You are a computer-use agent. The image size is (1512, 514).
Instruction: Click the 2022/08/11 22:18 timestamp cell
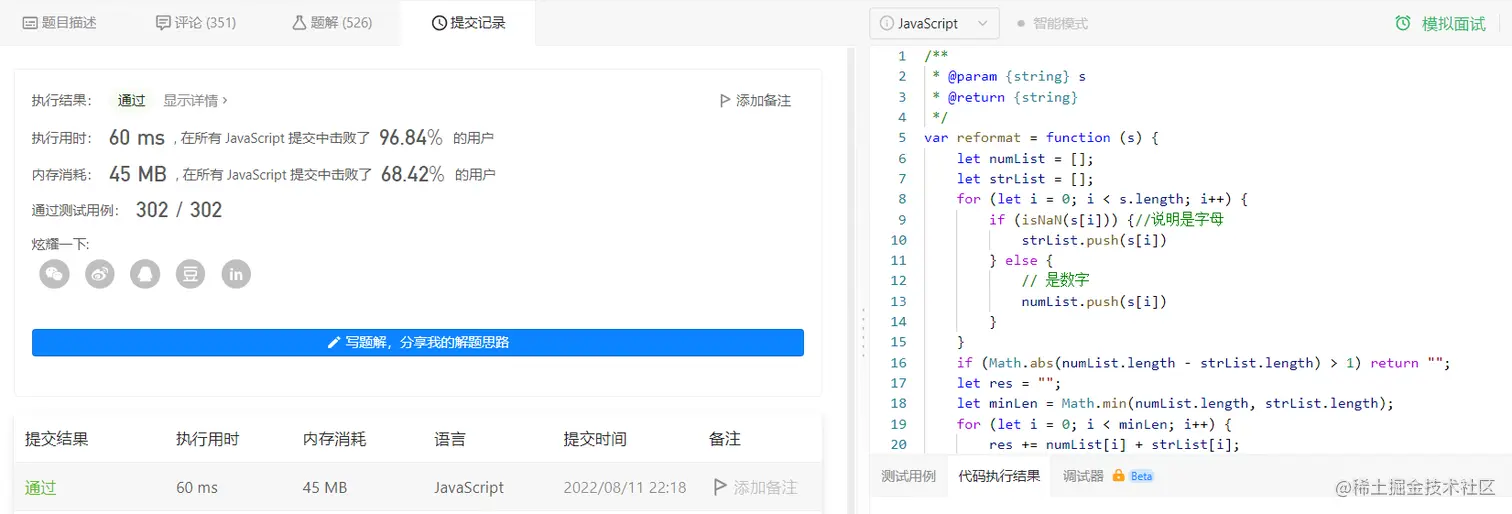click(x=625, y=487)
